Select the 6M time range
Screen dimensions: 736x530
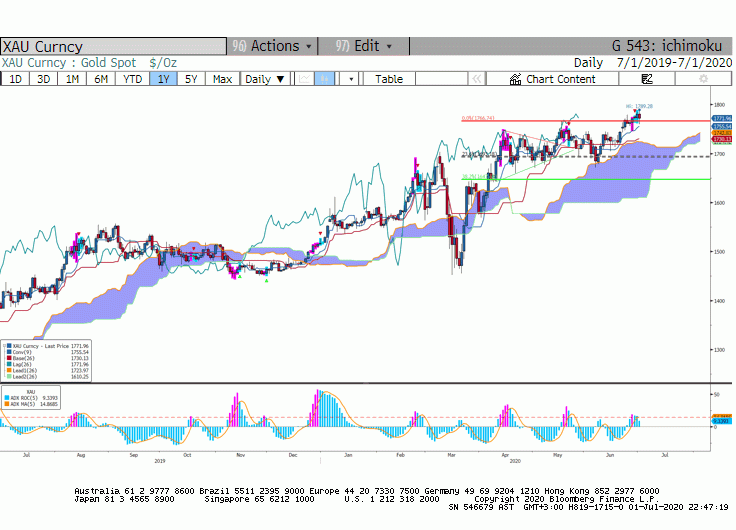[100, 79]
